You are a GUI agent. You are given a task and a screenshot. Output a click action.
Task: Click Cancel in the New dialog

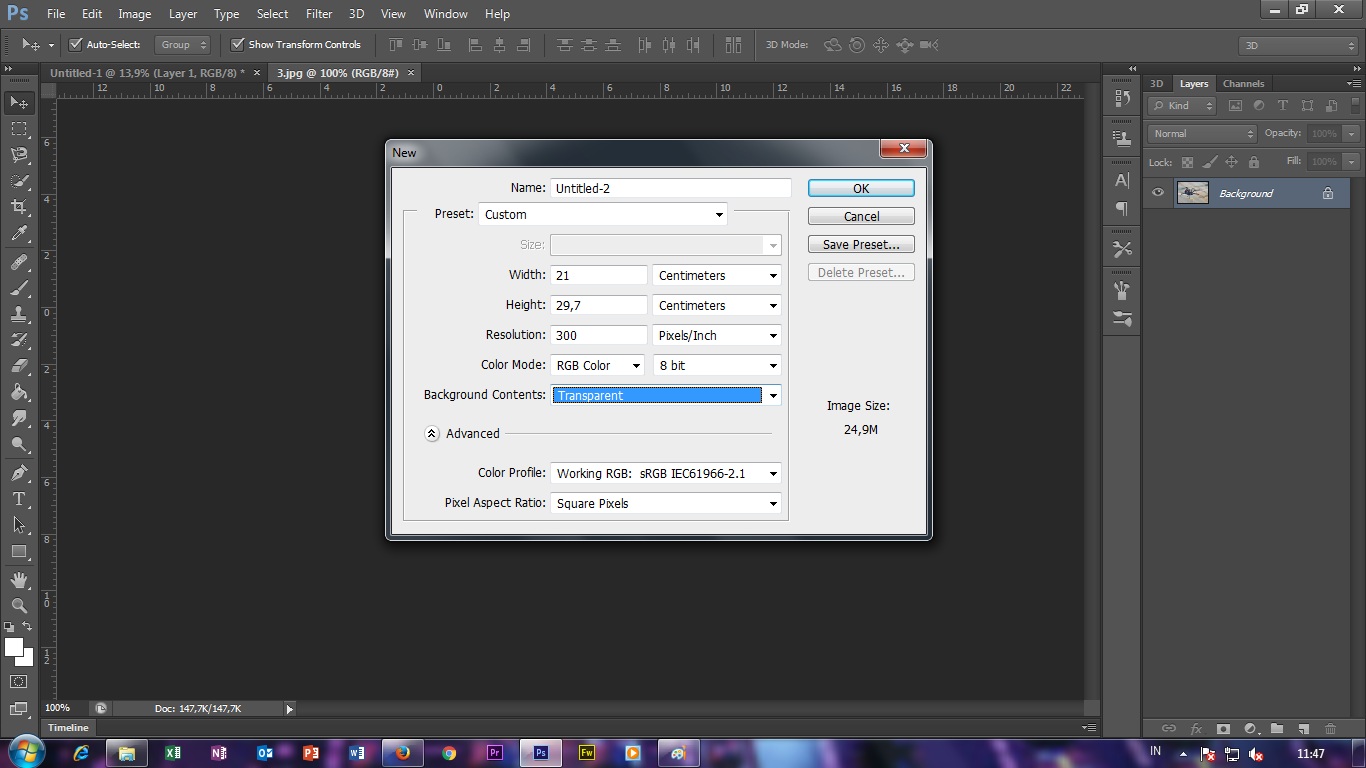[x=861, y=216]
